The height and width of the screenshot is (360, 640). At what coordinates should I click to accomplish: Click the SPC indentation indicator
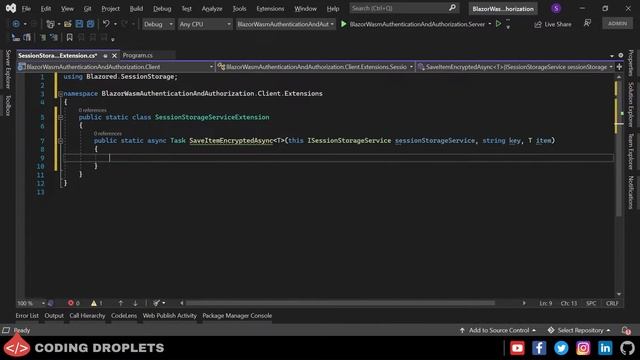(591, 303)
